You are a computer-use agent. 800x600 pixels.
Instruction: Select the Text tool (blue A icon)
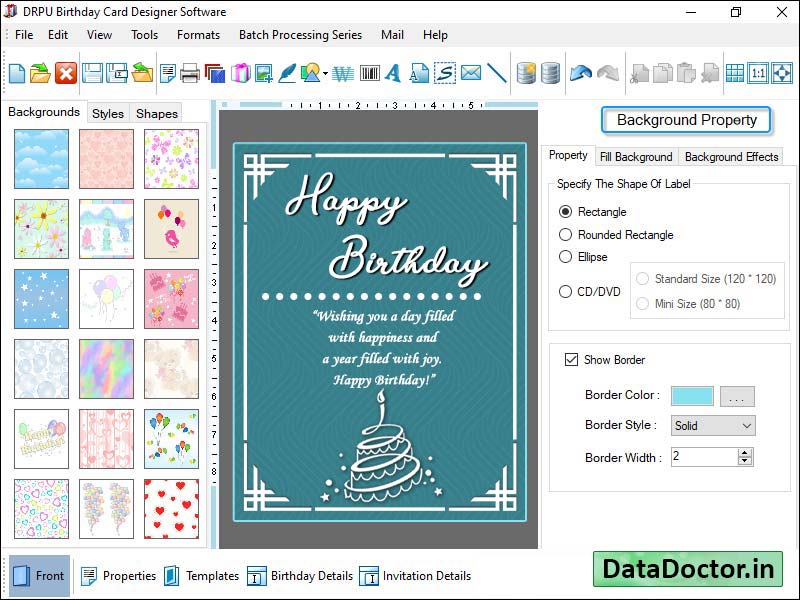point(392,73)
